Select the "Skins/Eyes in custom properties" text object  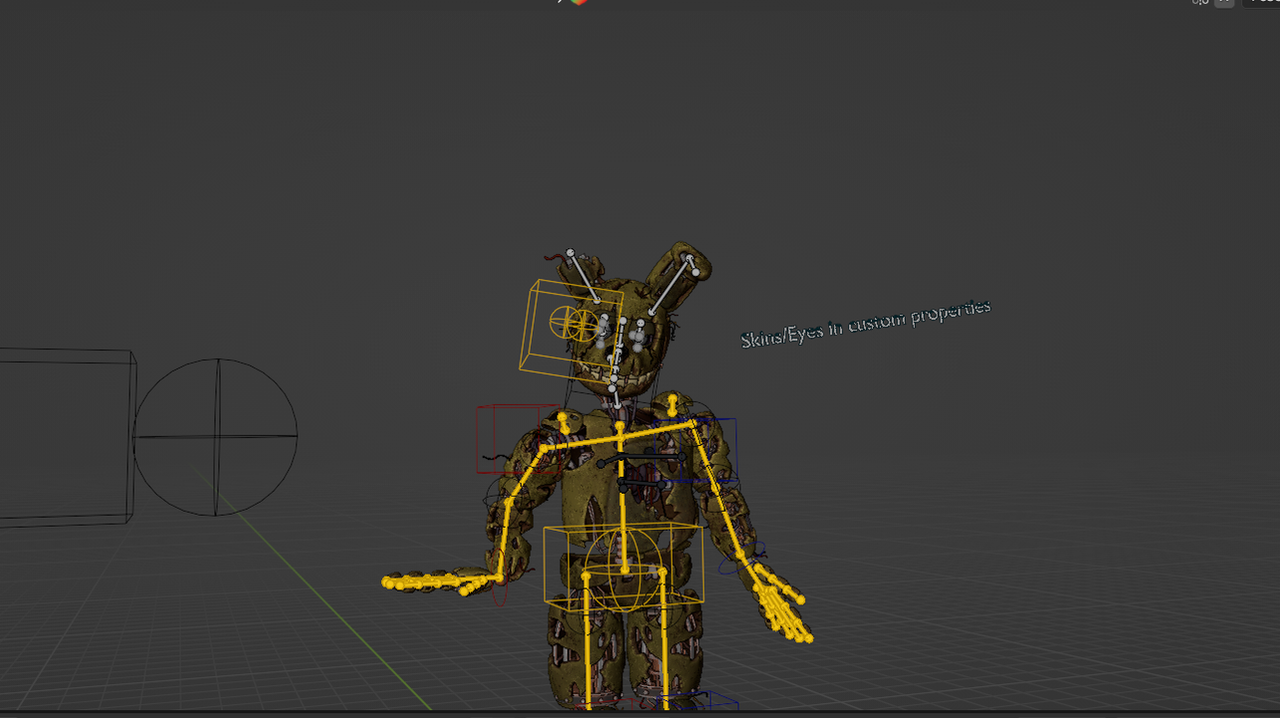(x=866, y=323)
